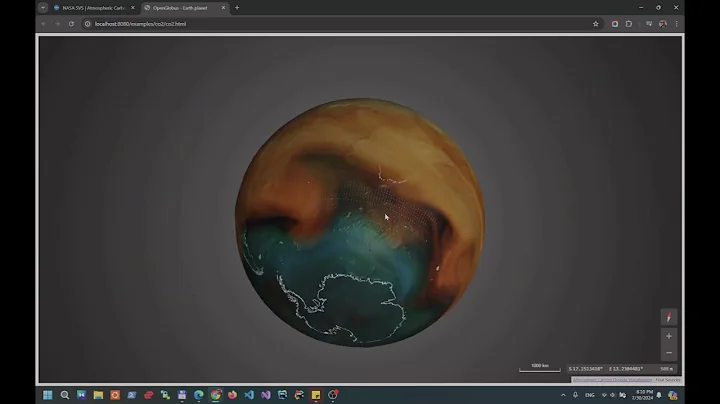Image resolution: width=720 pixels, height=404 pixels.
Task: Open Visual Studio Code from taskbar
Action: click(249, 395)
